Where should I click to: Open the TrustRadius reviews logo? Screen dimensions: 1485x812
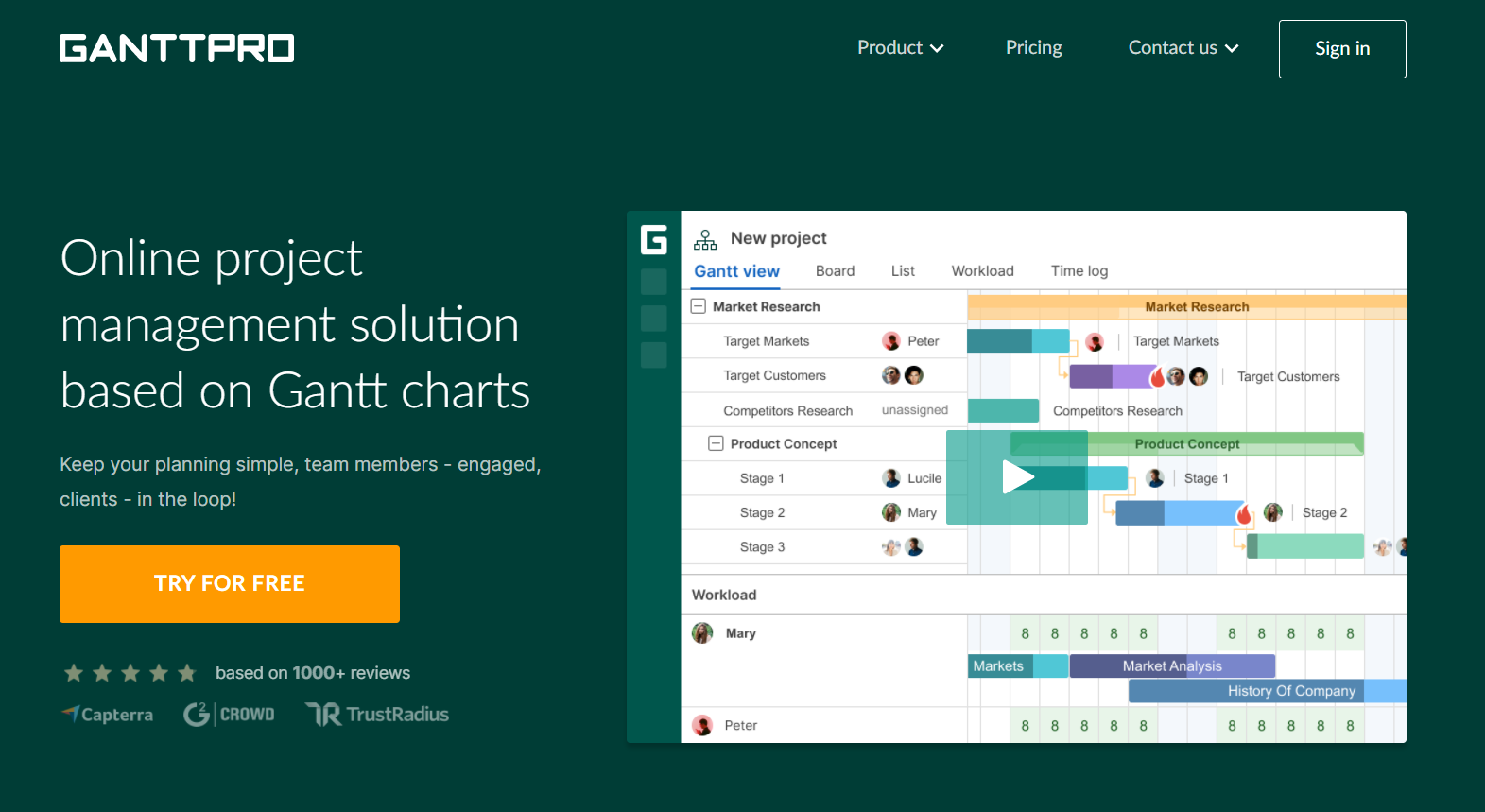pos(377,715)
